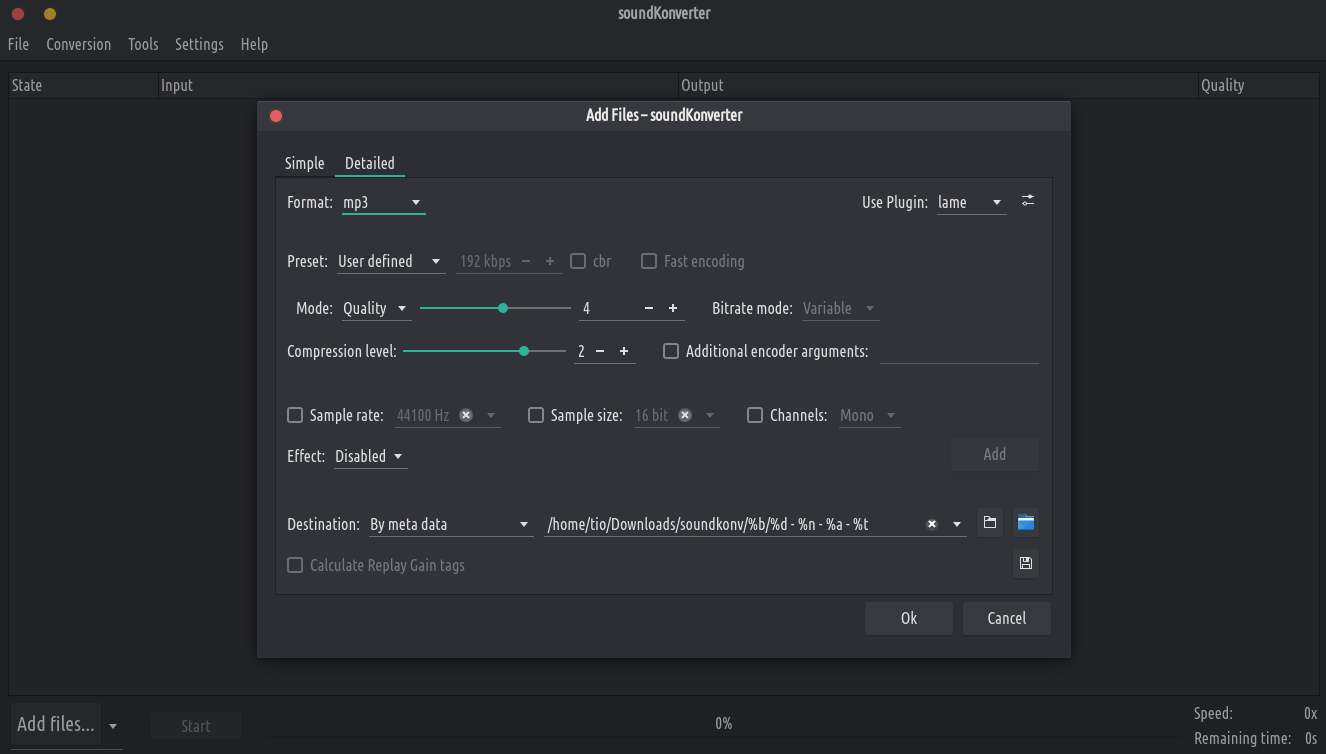This screenshot has height=754, width=1326.
Task: Open the 44100 Hz sample rate dropdown
Action: click(x=491, y=415)
